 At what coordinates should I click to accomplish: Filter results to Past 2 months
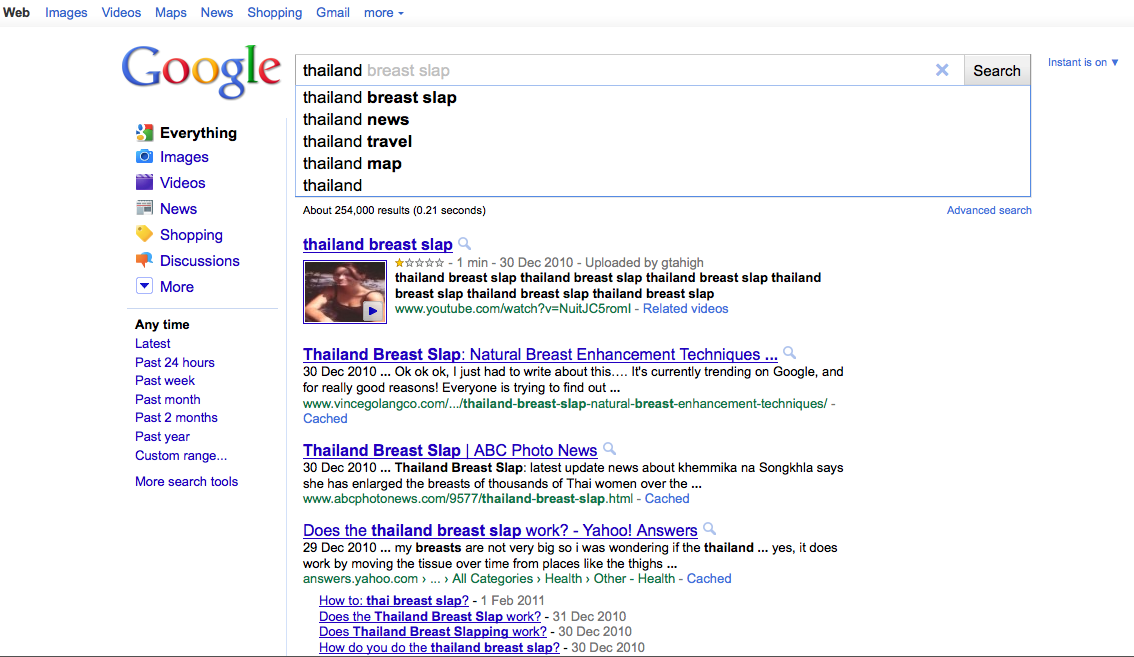tap(176, 417)
